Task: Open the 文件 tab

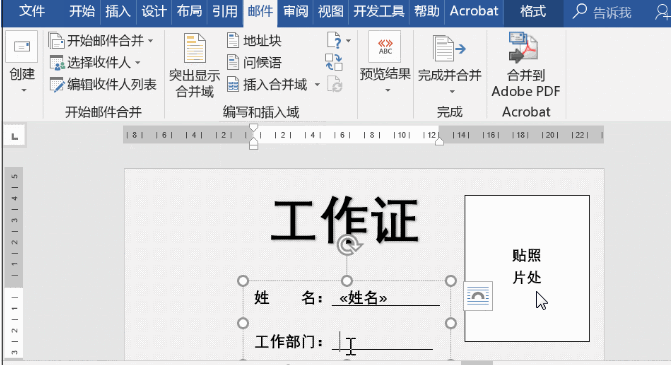Action: [x=32, y=11]
